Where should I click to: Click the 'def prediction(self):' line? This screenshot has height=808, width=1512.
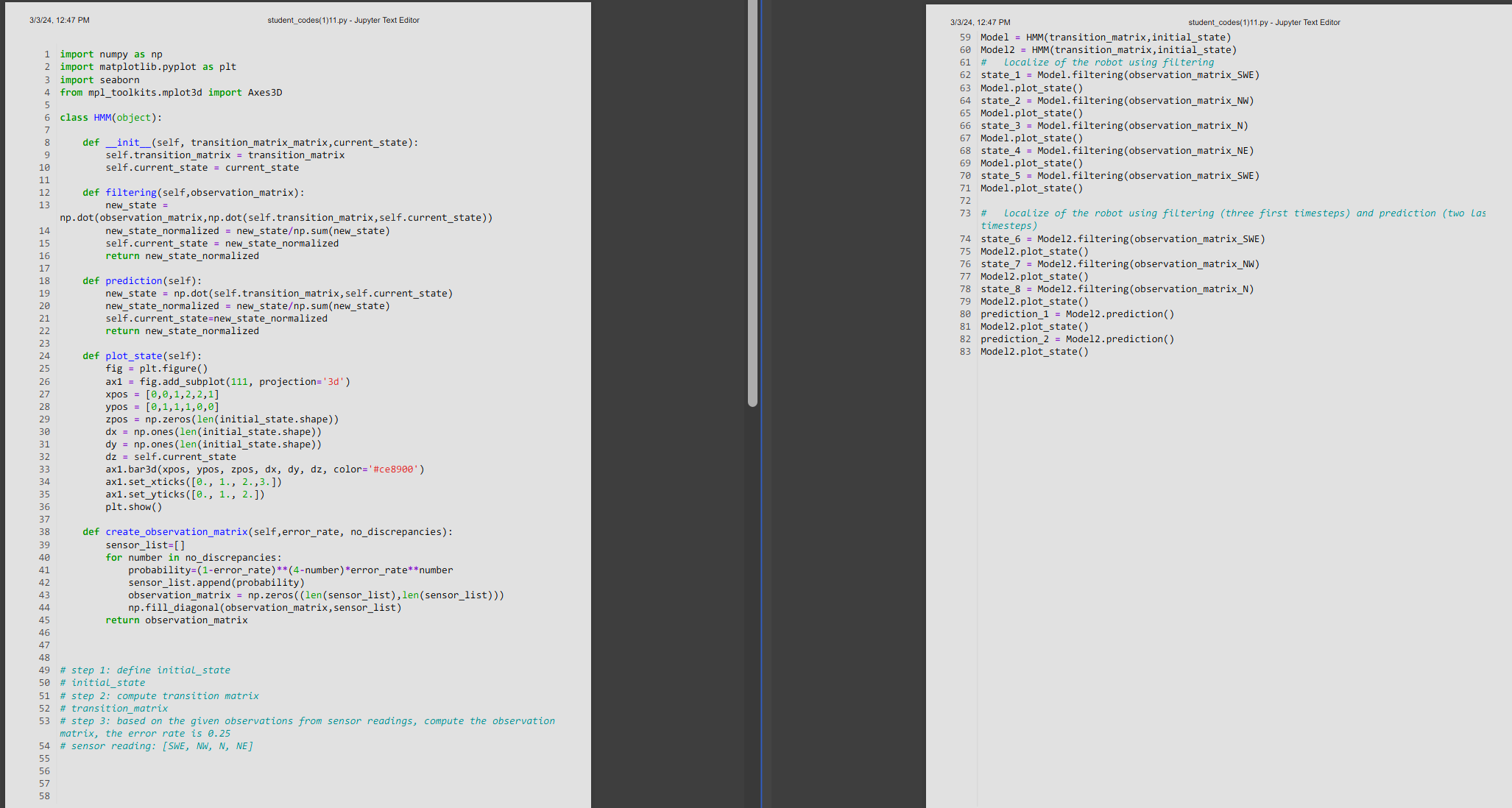coord(141,281)
